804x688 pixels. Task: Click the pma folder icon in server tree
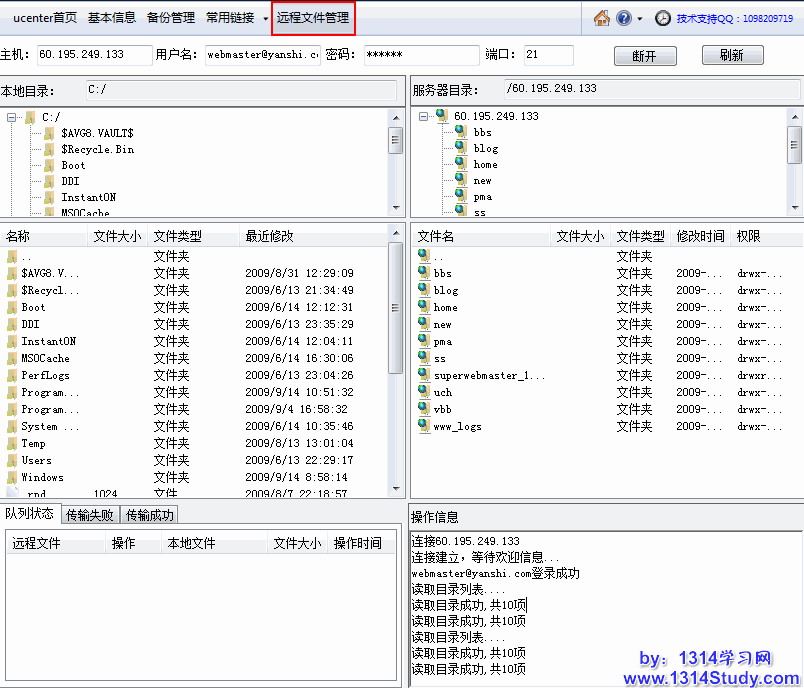[460, 196]
